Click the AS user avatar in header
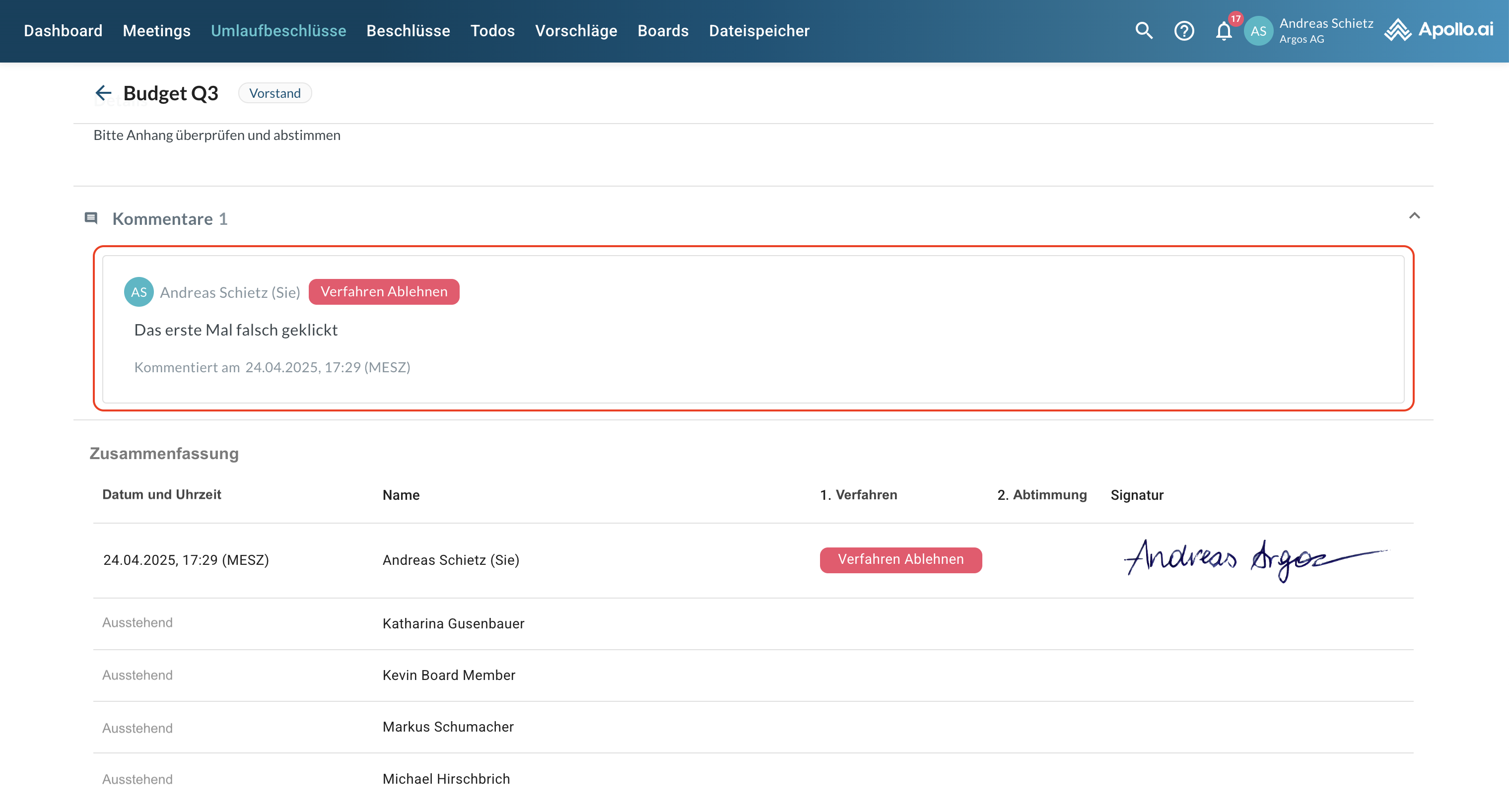Screen dimensions: 1509x812 (x=1258, y=31)
